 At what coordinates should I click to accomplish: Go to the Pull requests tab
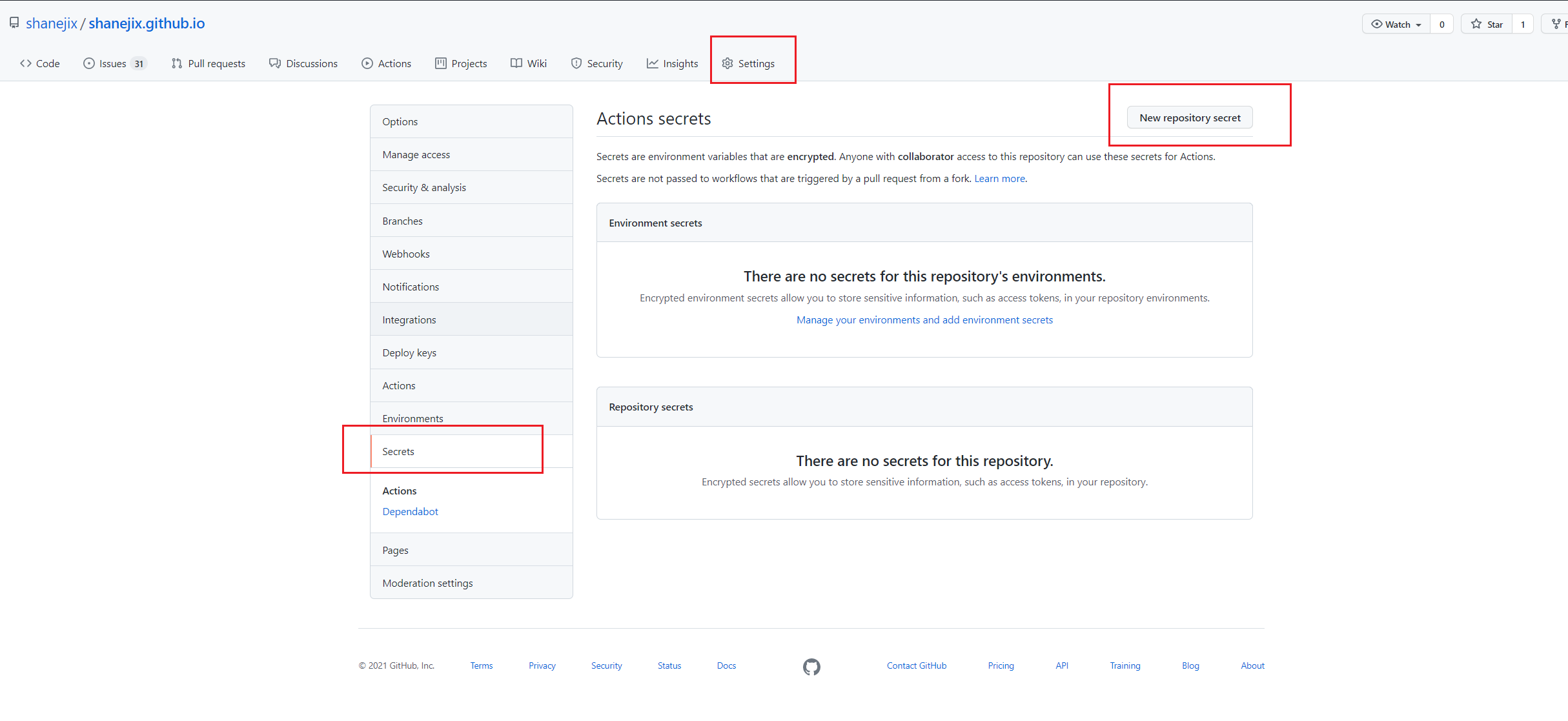209,63
